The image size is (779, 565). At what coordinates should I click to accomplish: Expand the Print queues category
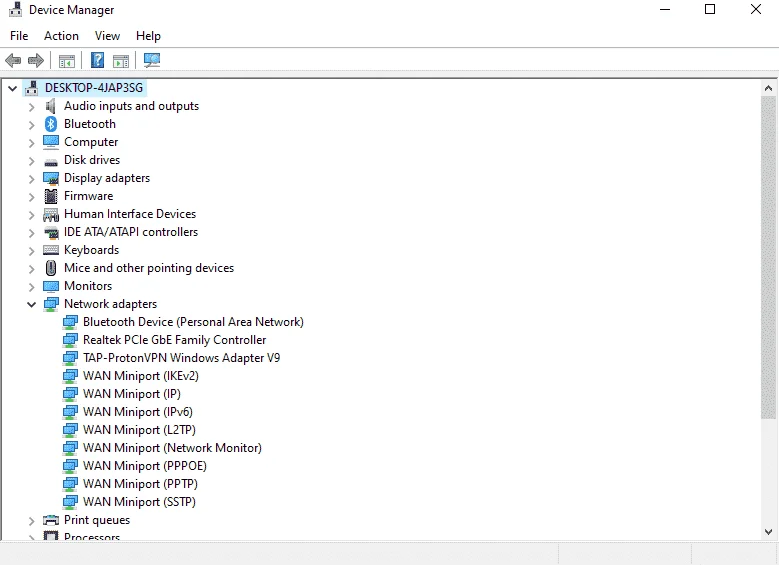tap(31, 521)
